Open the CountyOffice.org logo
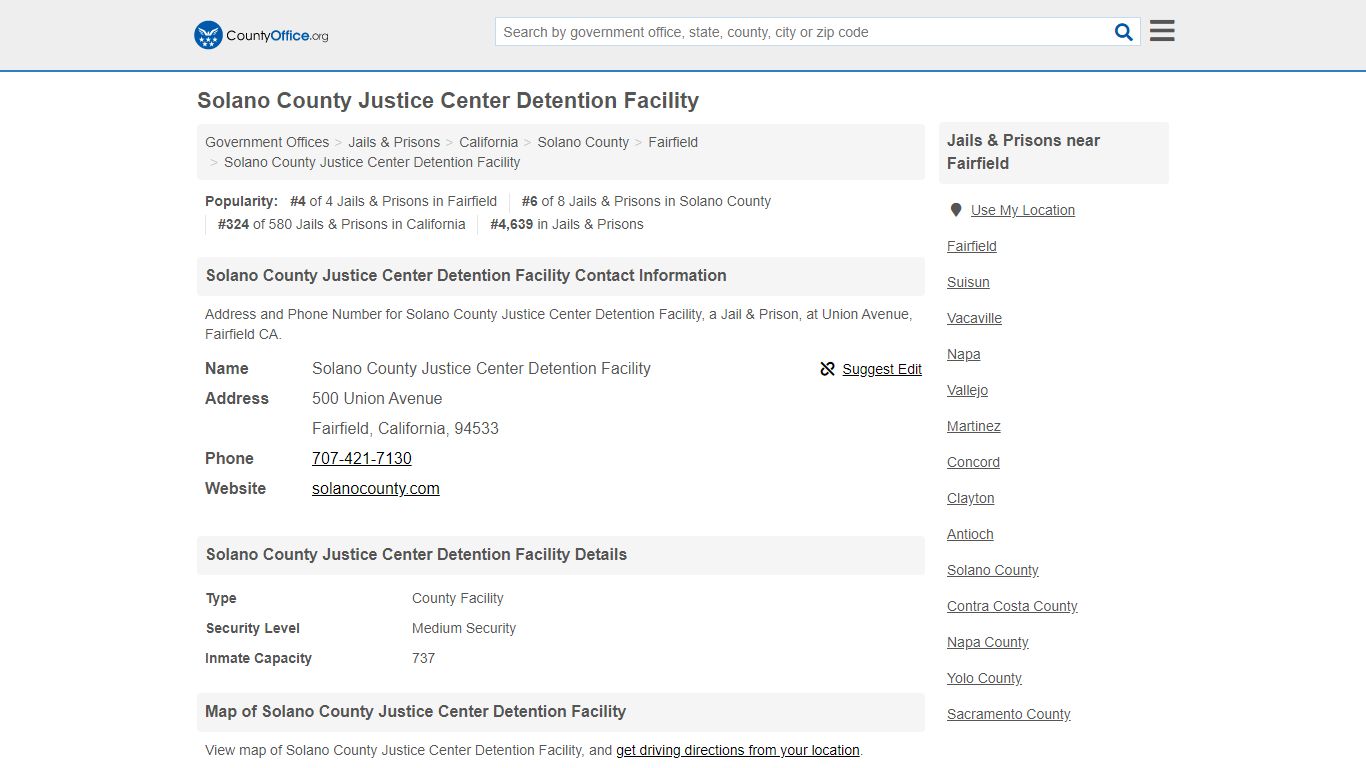 [x=261, y=35]
